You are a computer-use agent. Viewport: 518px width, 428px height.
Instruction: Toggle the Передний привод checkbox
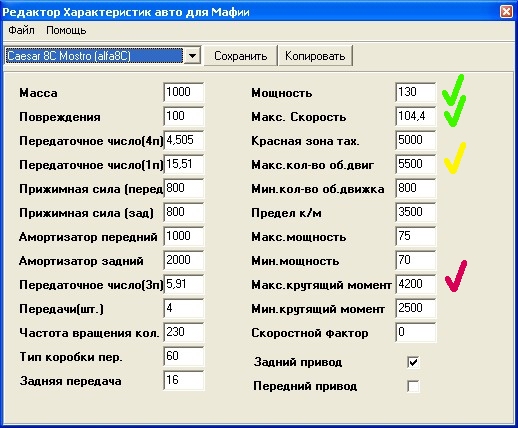point(413,386)
